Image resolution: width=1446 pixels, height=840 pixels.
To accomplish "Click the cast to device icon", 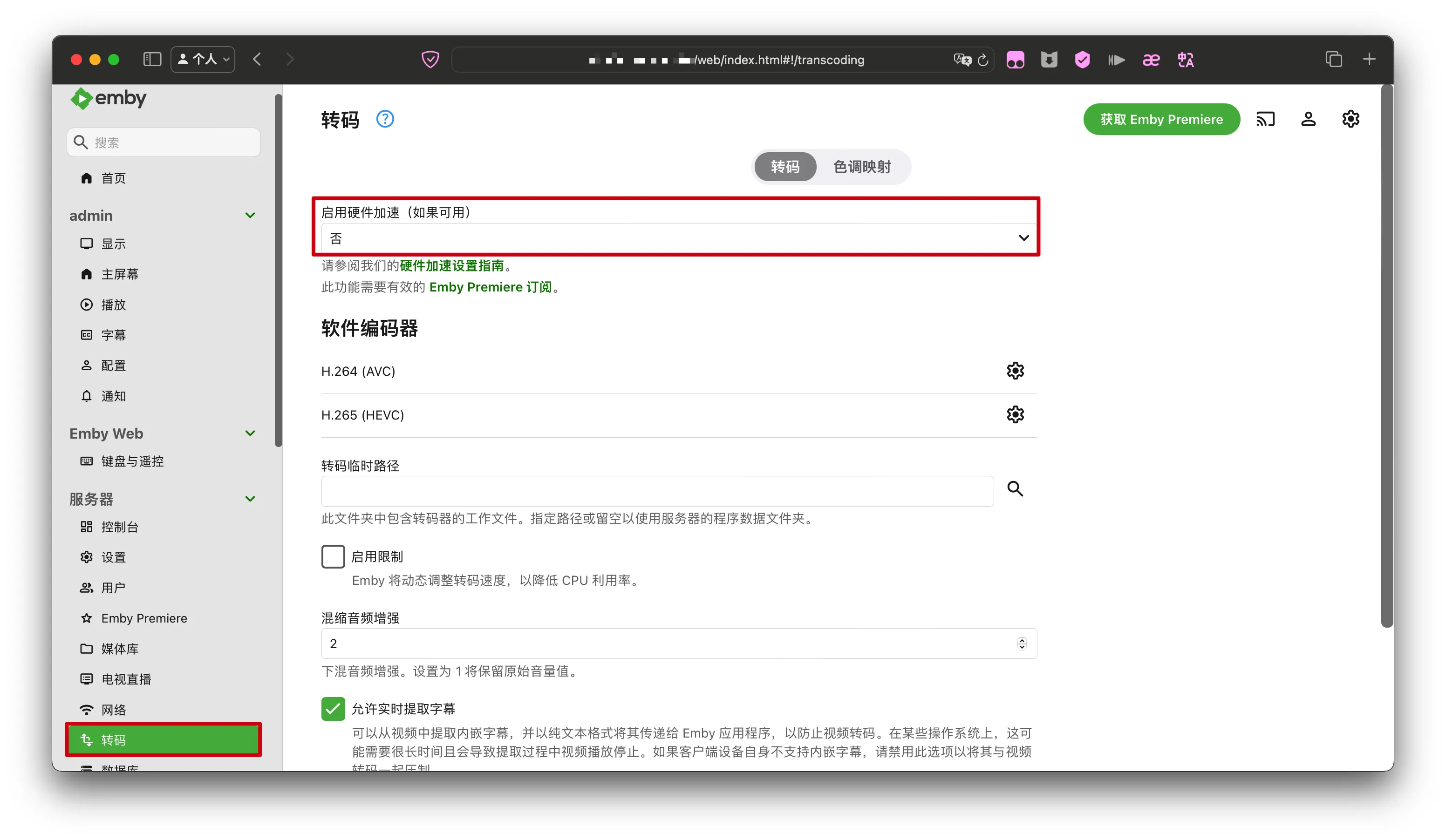I will [x=1265, y=119].
